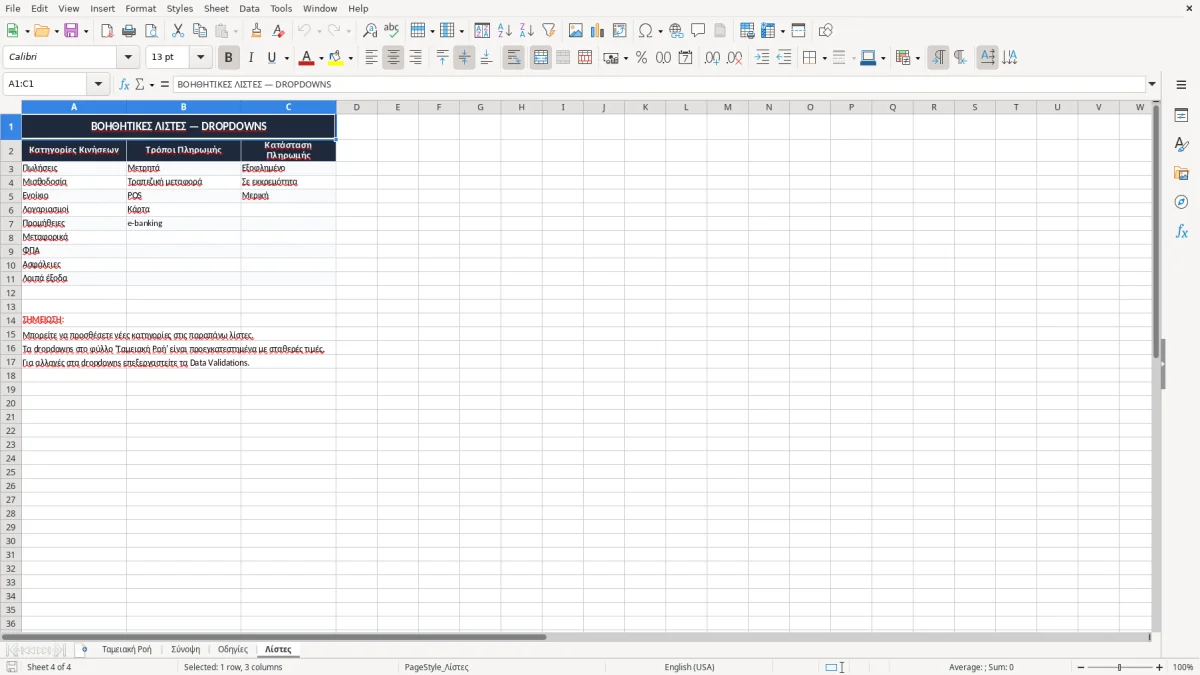Click Clear Direct Formatting icon
Screen dimensions: 1200x675
[279, 31]
